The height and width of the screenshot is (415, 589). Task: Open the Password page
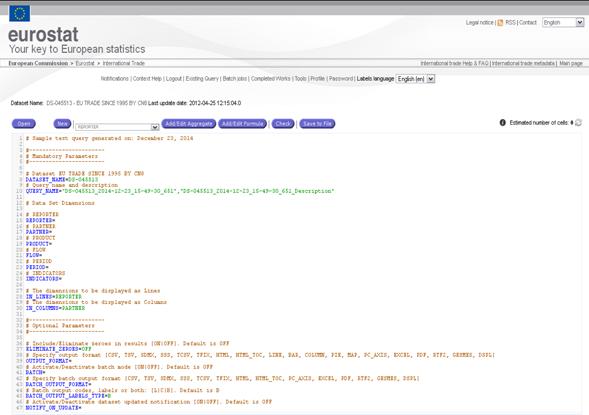[341, 78]
